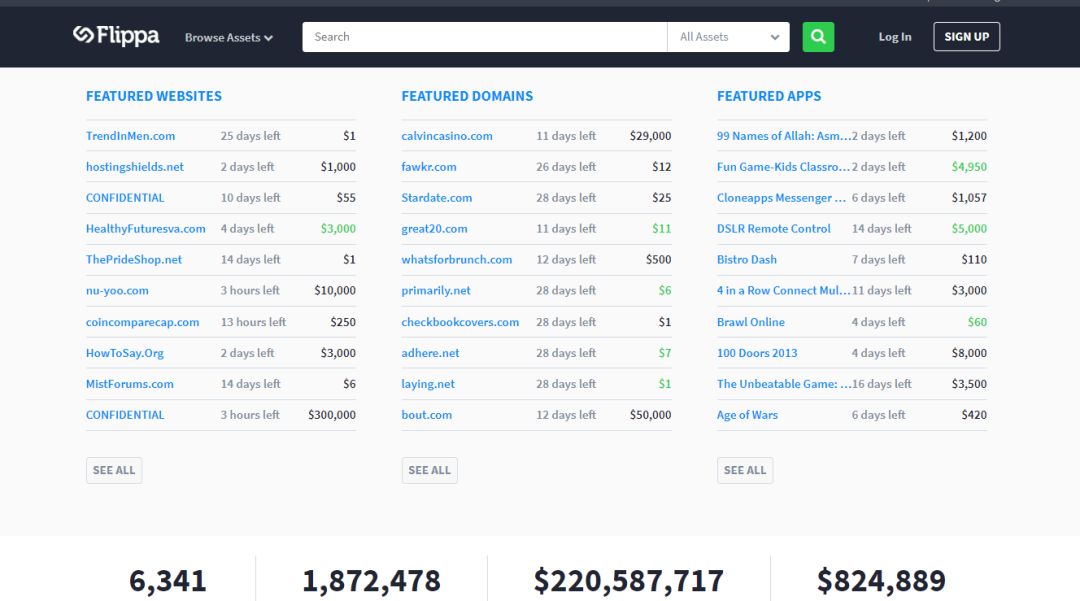The image size is (1080, 601).
Task: Open the Fun Game-Kids Classroom app listing
Action: 783,167
